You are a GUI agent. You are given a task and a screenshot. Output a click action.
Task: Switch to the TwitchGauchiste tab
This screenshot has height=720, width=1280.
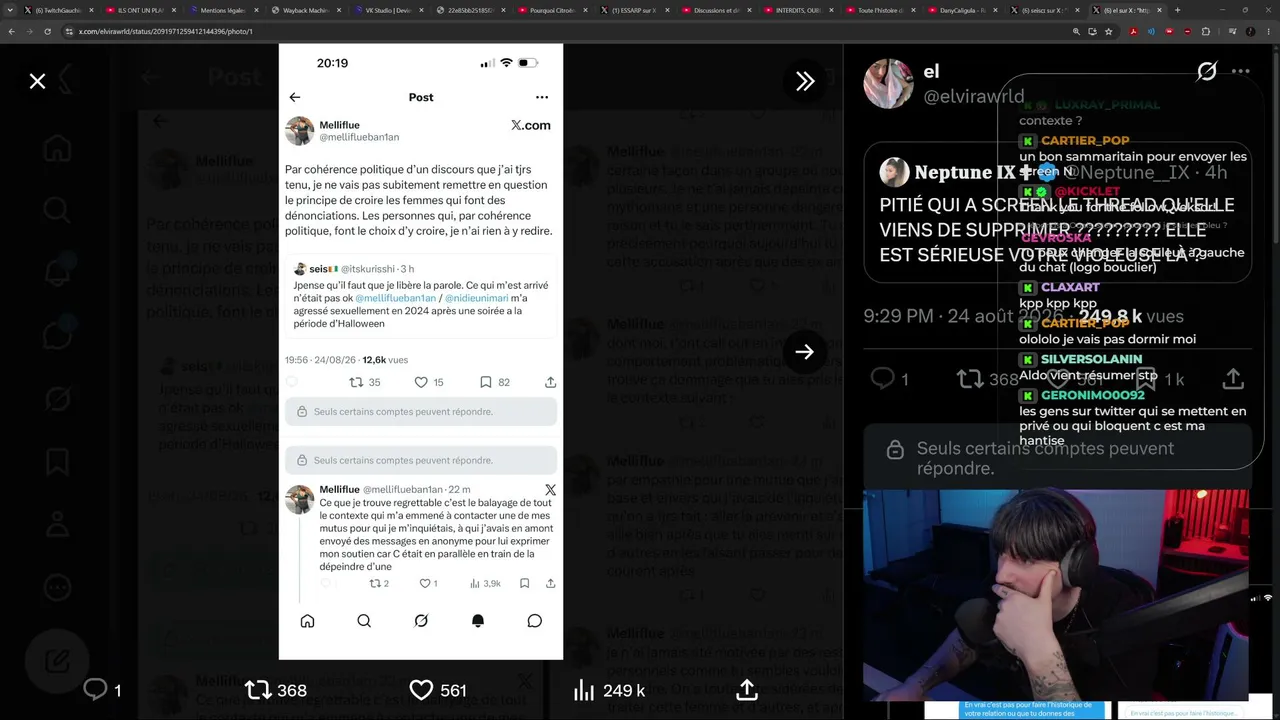click(61, 10)
